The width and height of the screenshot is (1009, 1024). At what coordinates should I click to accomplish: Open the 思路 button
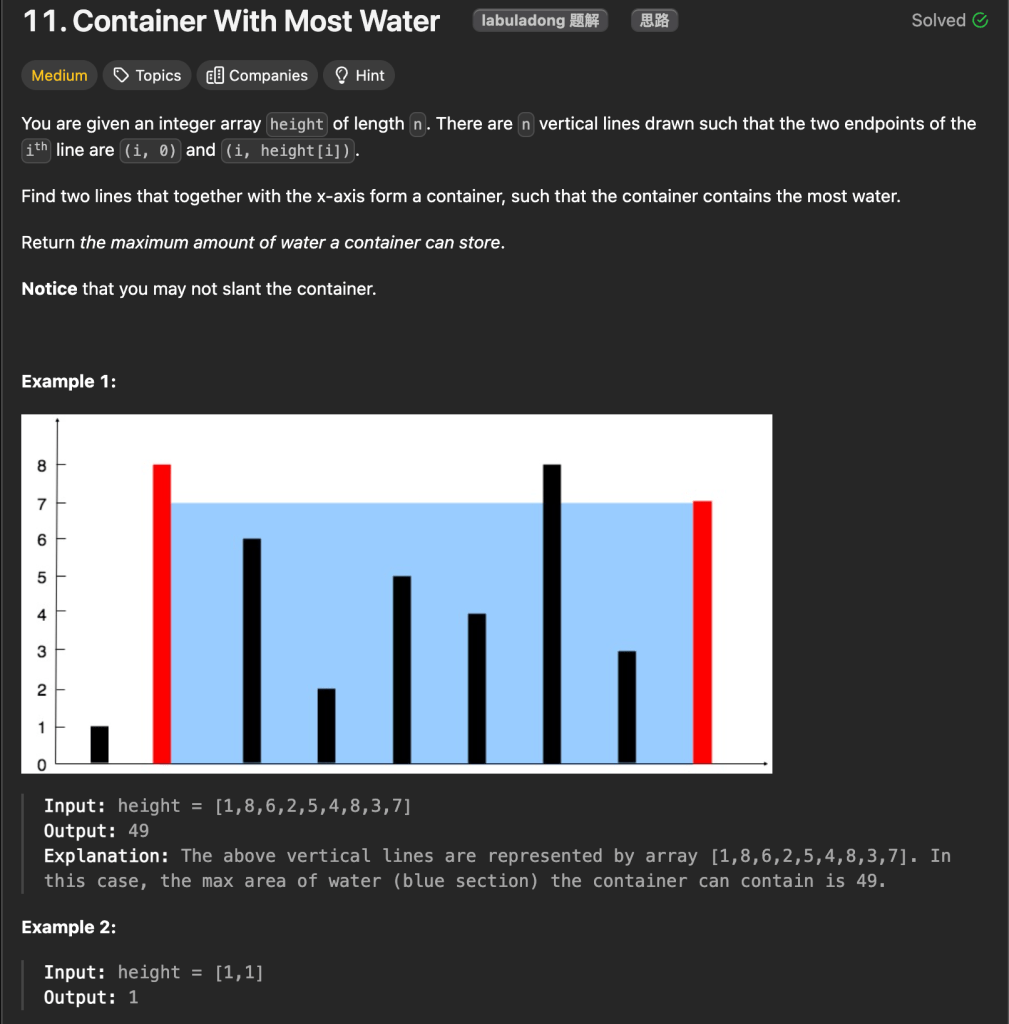[654, 21]
